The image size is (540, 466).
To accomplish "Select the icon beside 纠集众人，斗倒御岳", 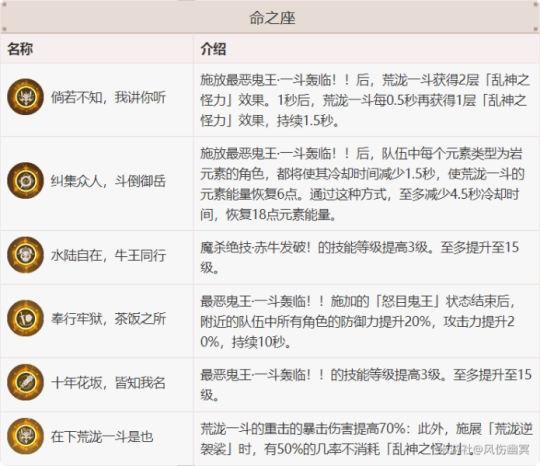I will [25, 180].
